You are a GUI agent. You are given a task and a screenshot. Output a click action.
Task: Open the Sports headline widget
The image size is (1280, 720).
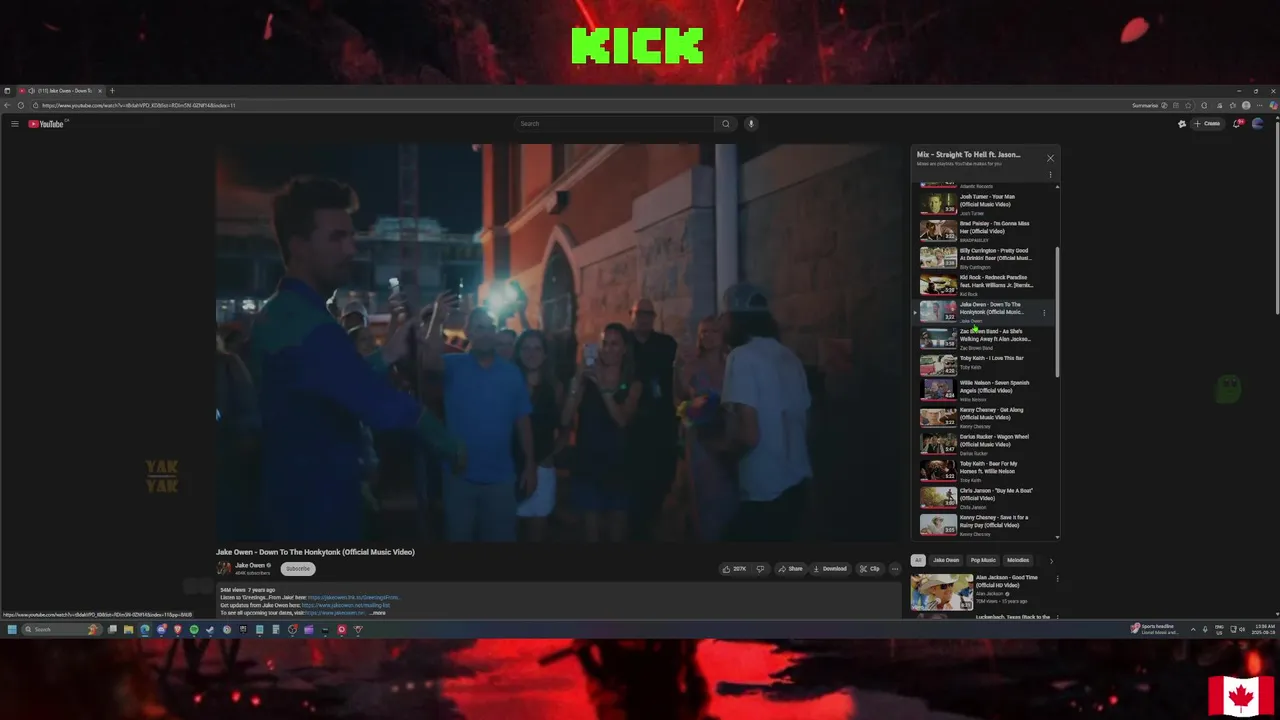pos(1155,629)
